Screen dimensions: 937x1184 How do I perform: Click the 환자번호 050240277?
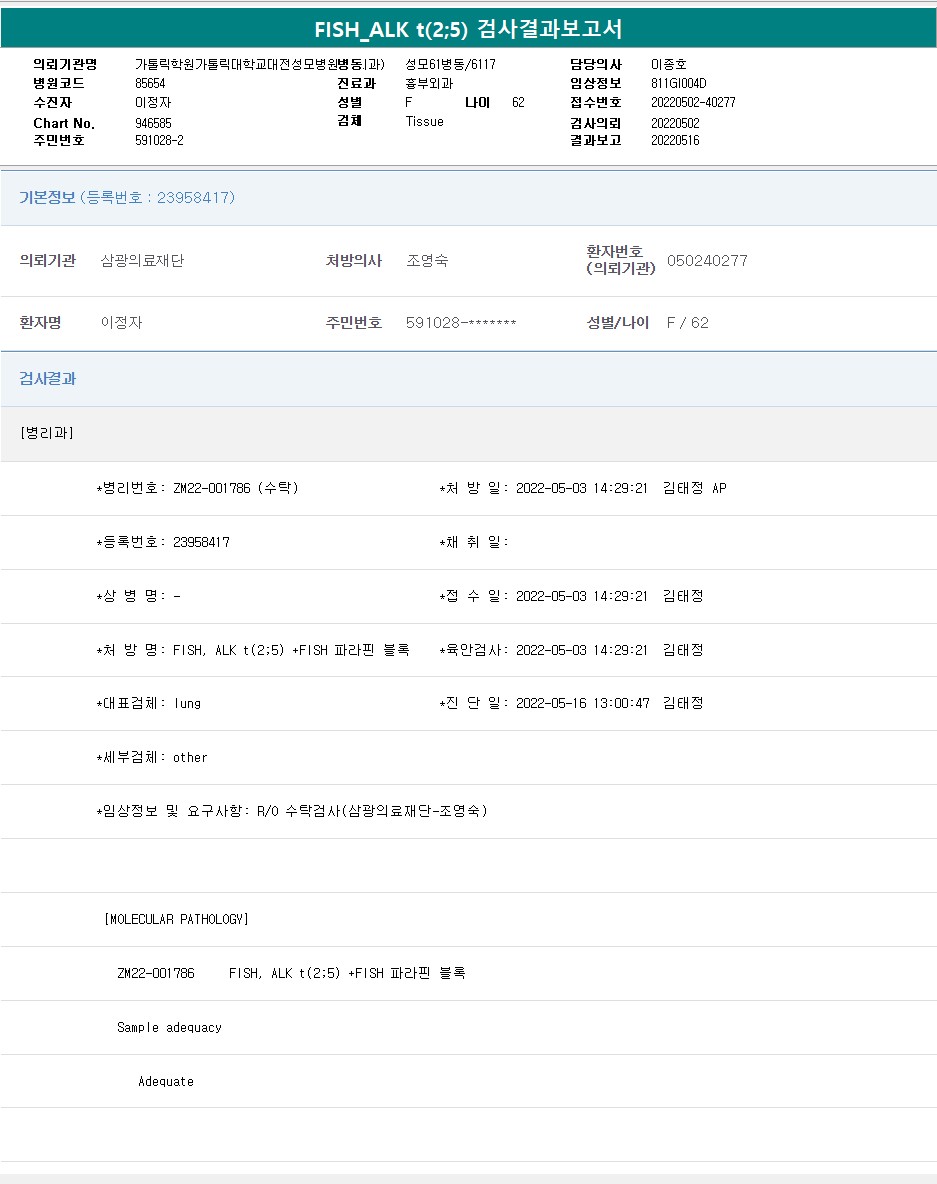pos(707,261)
